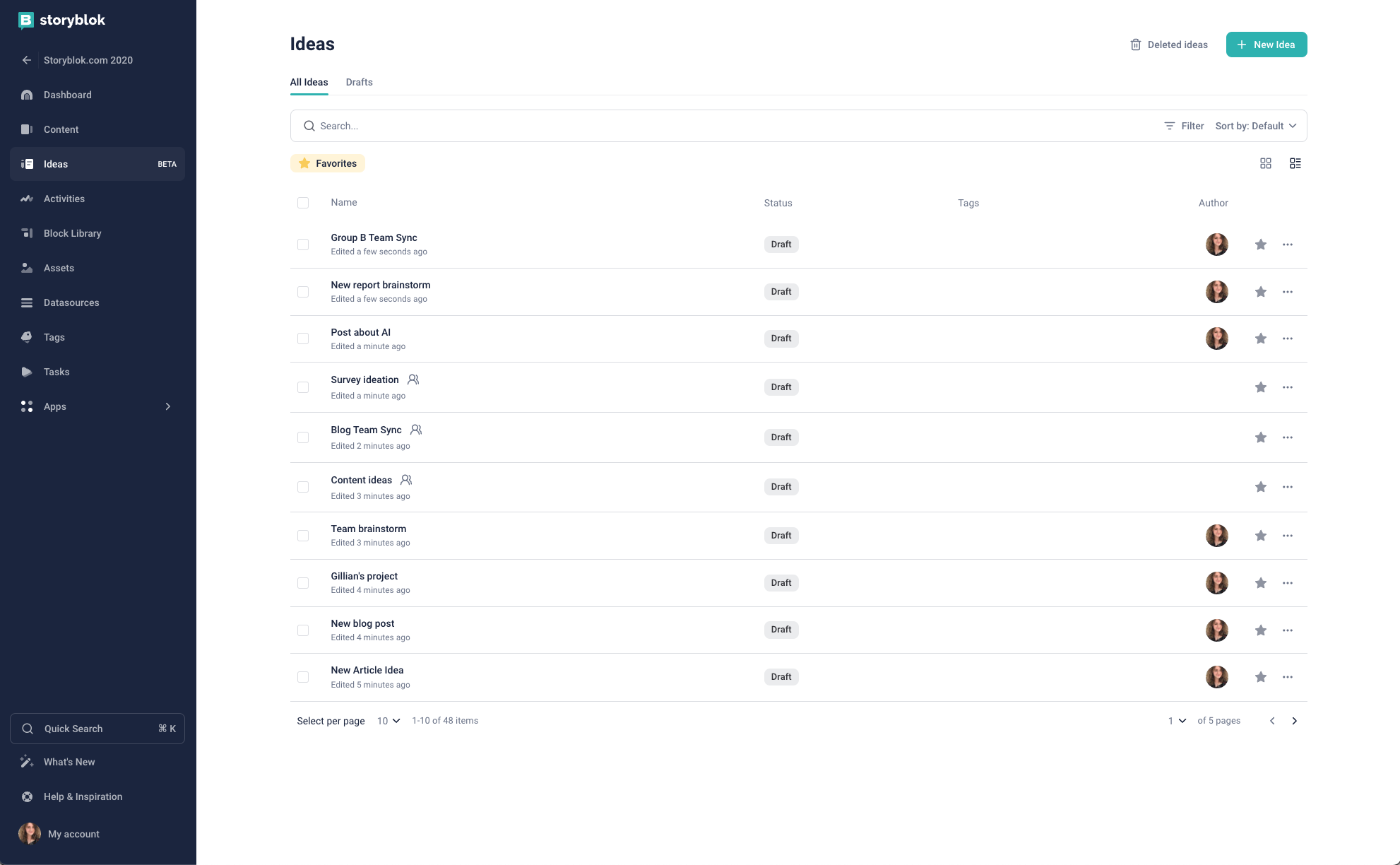Star the New Article Idea row

coord(1261,677)
